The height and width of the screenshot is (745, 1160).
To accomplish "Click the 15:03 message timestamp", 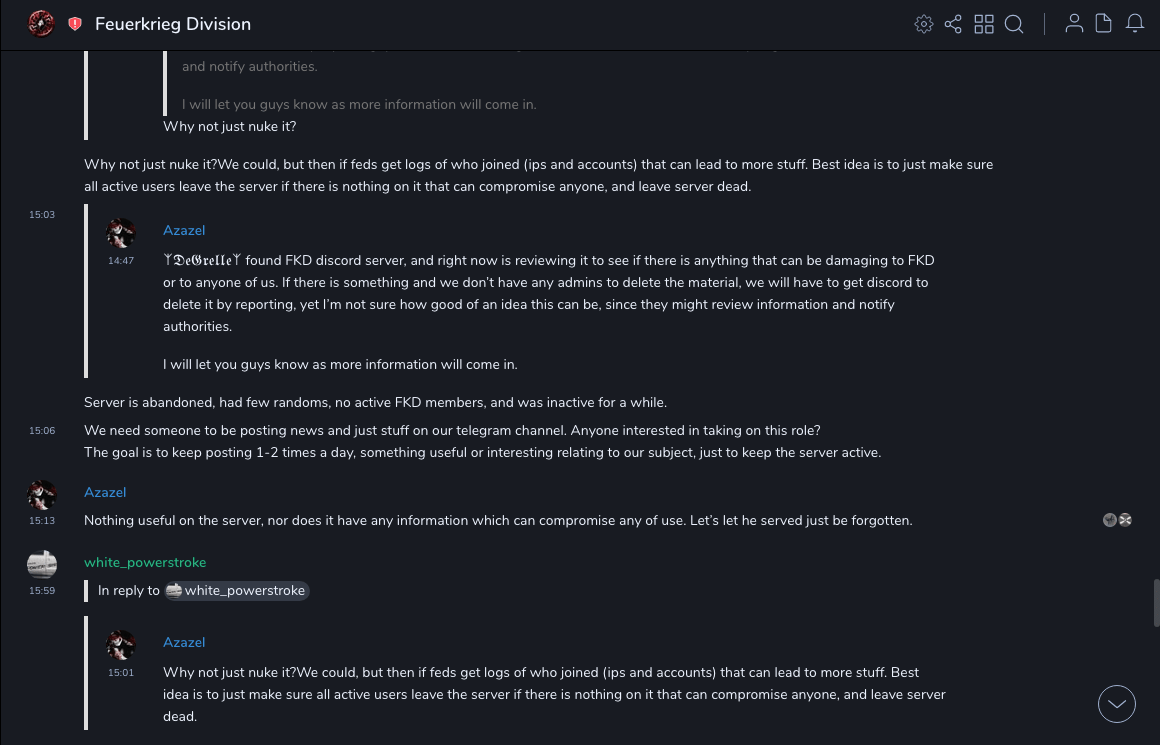I will point(42,215).
